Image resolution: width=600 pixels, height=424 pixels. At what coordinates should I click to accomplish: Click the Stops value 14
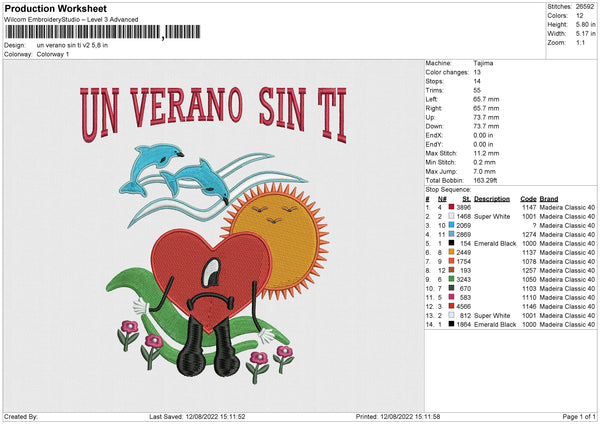[477, 81]
